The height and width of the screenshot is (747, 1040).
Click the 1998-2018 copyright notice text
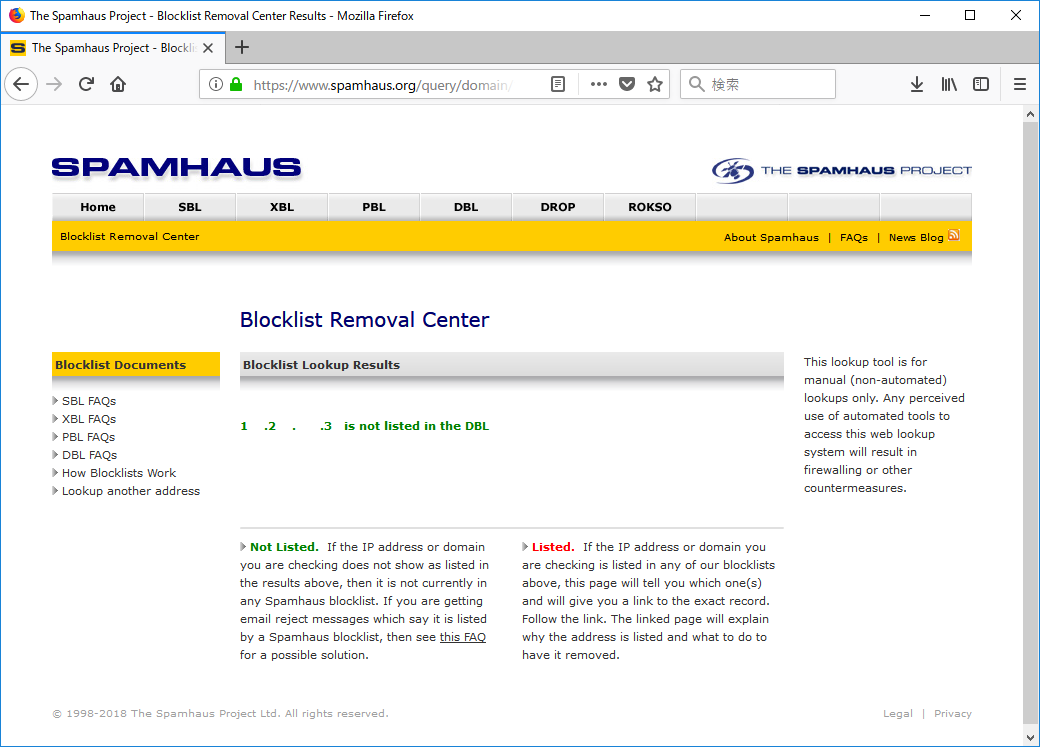click(x=220, y=713)
